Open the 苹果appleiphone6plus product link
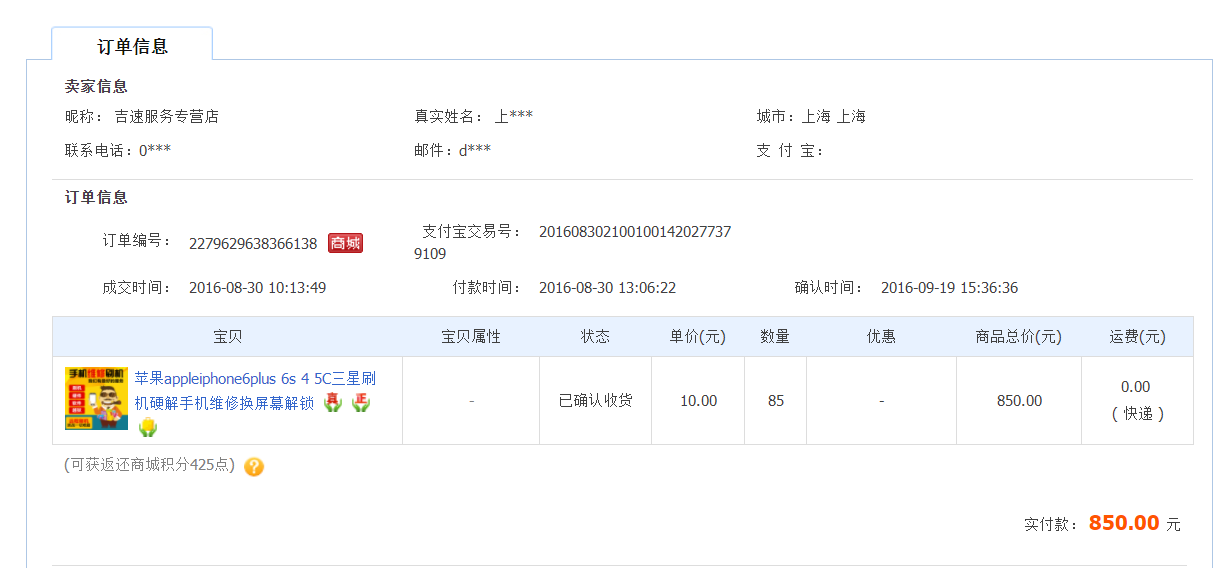Viewport: 1214px width, 568px height. (255, 391)
